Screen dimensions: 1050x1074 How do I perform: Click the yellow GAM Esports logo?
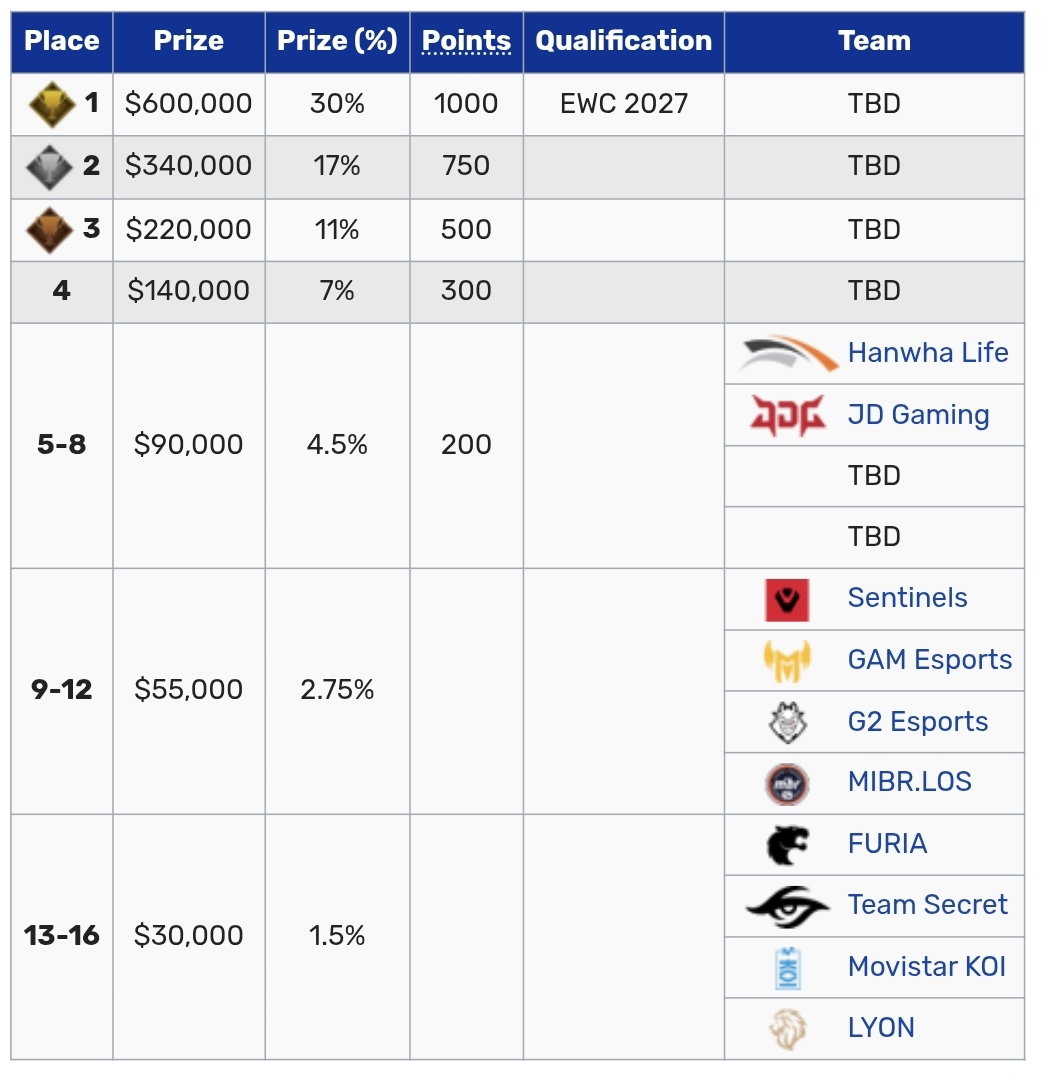(787, 661)
